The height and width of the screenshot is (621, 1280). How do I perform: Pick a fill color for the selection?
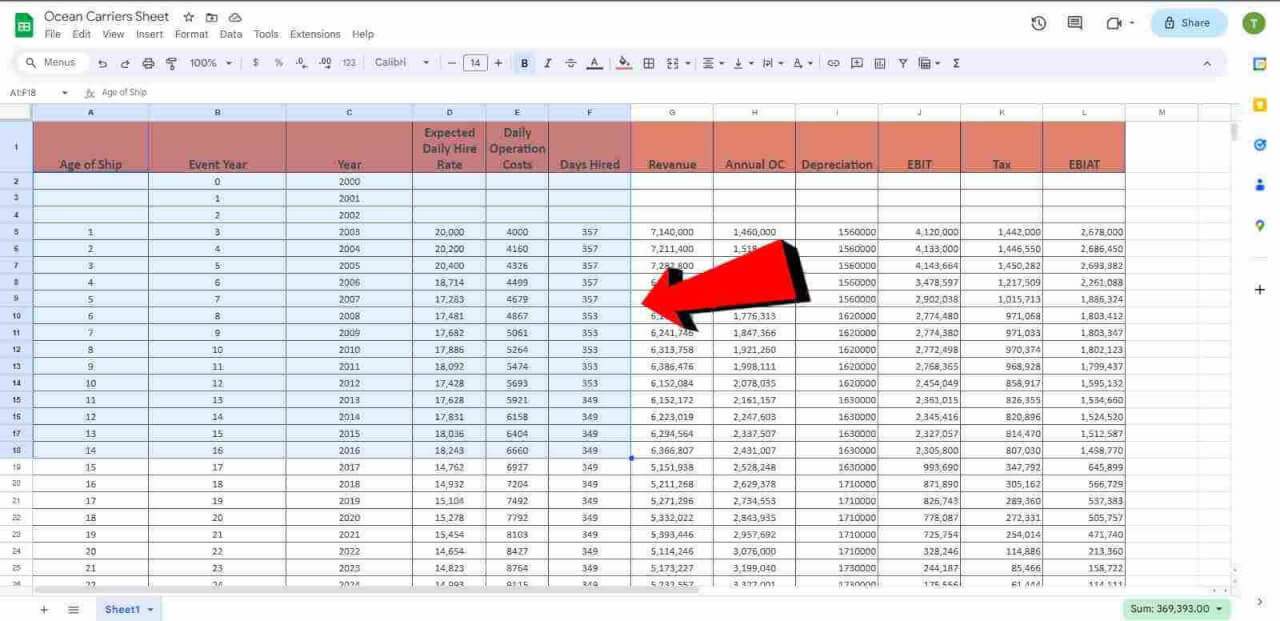[623, 62]
